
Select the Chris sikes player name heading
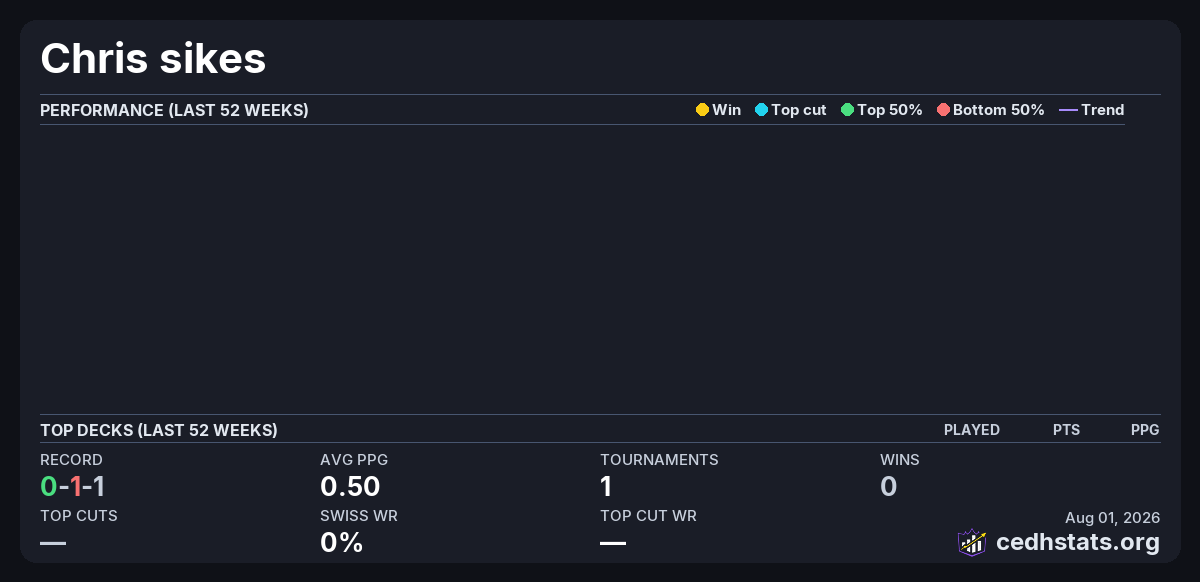[x=153, y=58]
